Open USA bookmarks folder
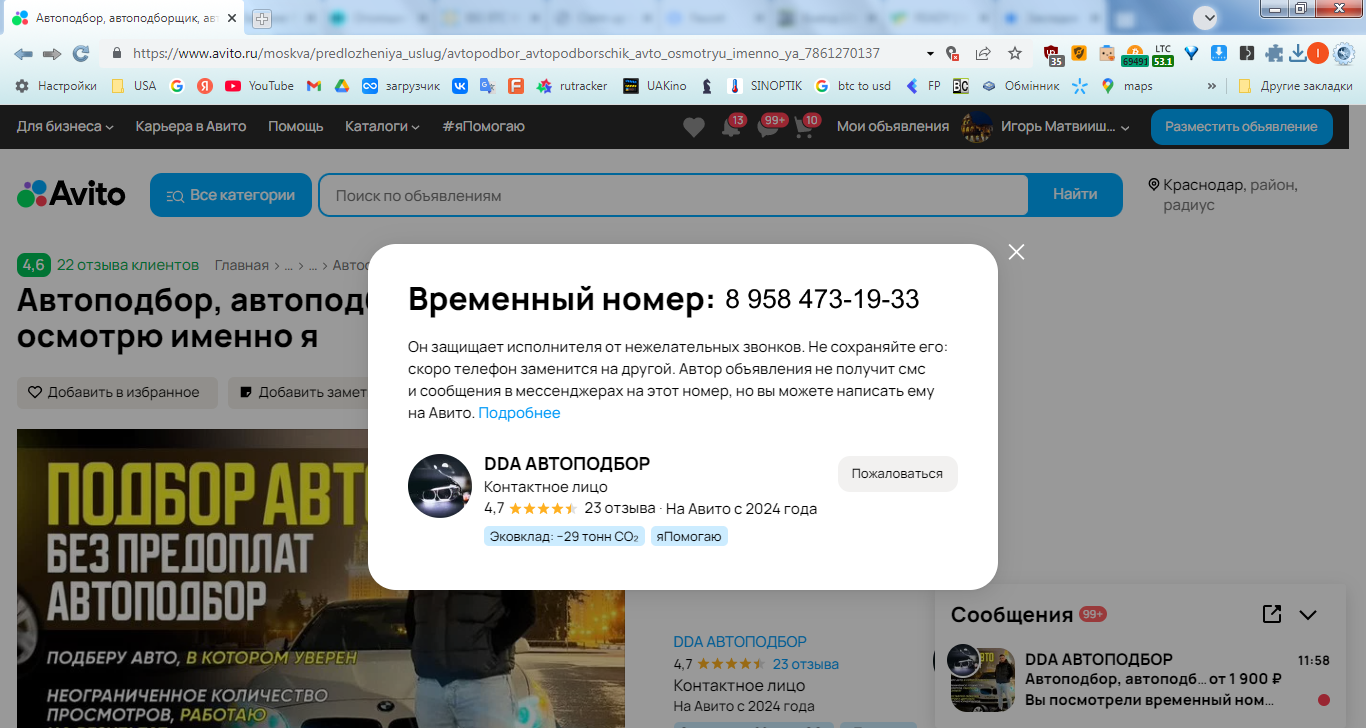The image size is (1366, 728). point(134,86)
